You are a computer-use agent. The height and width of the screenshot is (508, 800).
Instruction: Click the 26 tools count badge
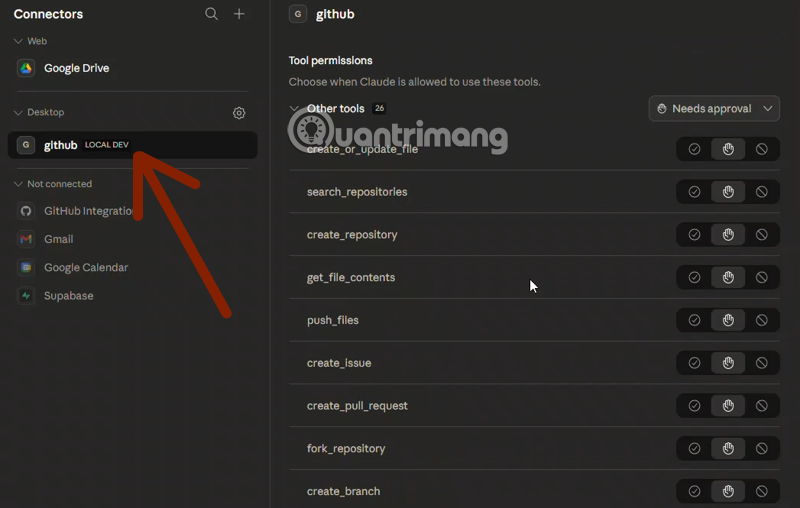(x=379, y=109)
